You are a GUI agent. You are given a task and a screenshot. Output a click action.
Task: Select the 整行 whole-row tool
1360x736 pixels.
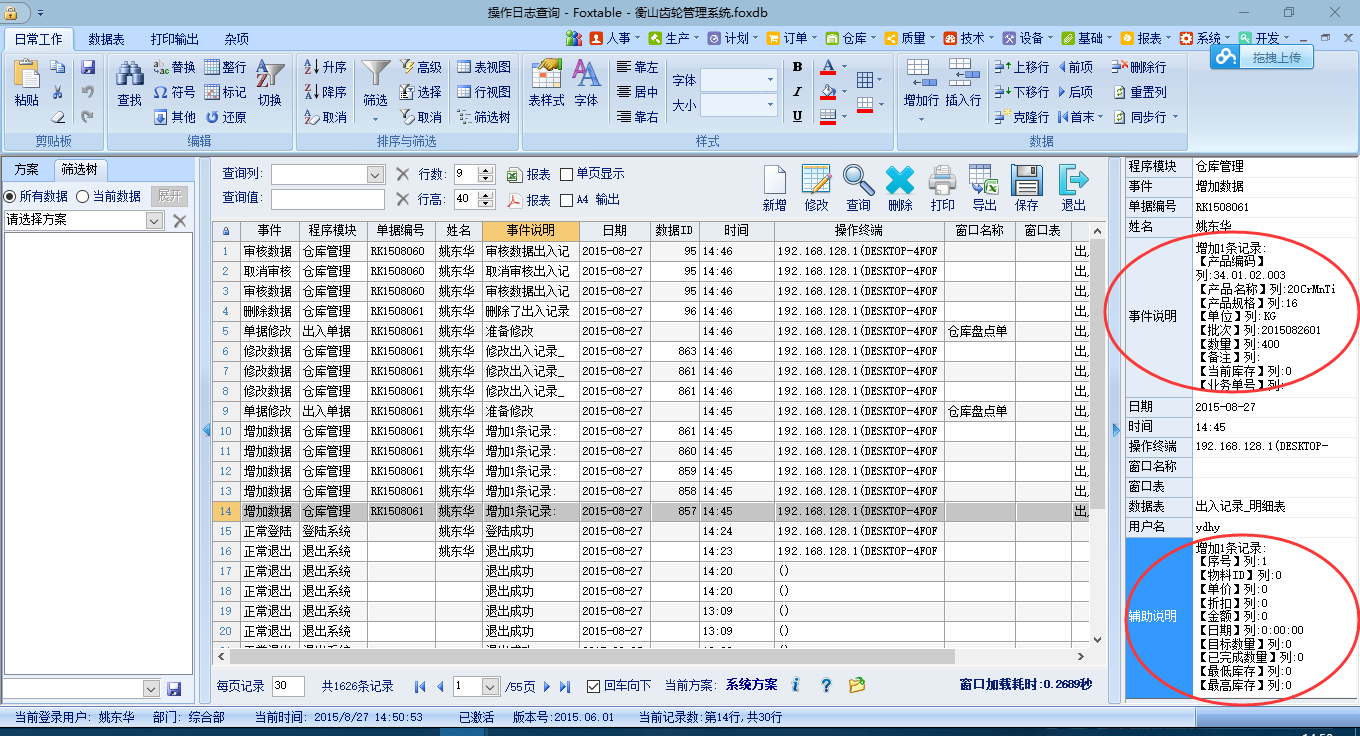click(x=225, y=67)
